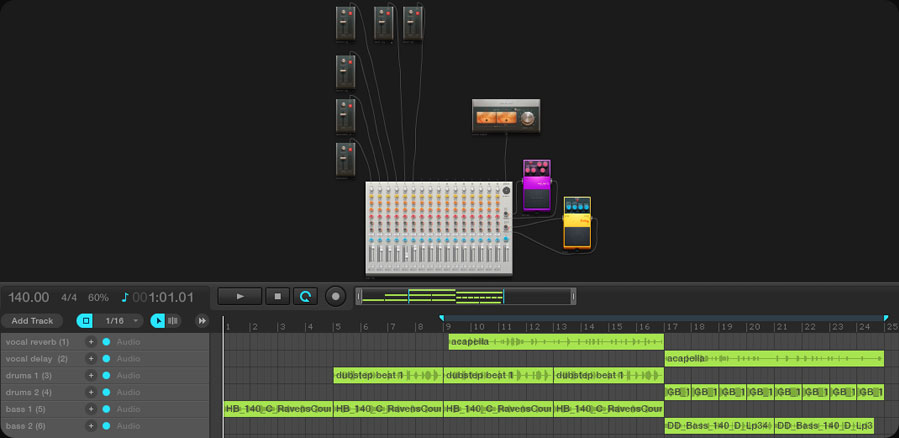The height and width of the screenshot is (438, 899).
Task: Toggle the snap-to-grid square icon
Action: click(x=85, y=320)
